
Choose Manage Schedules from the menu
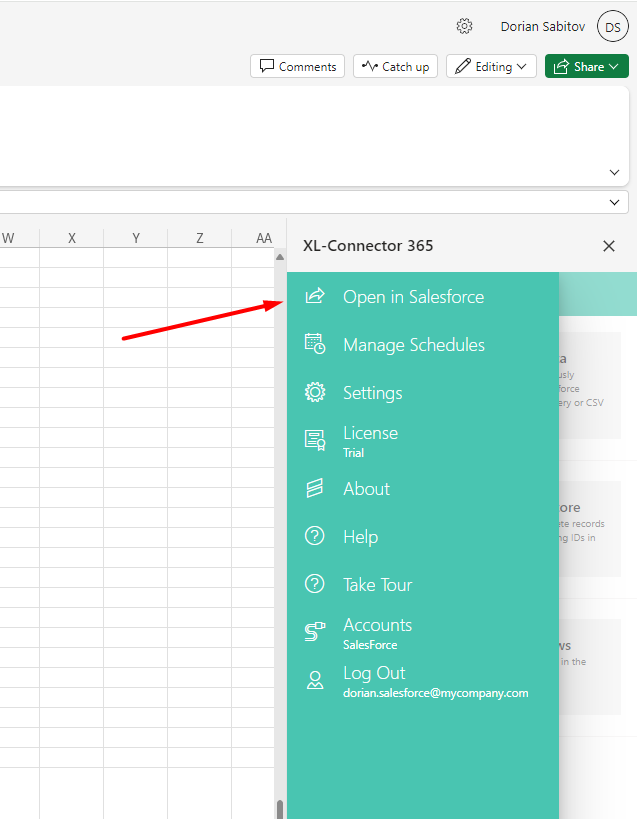pos(423,344)
